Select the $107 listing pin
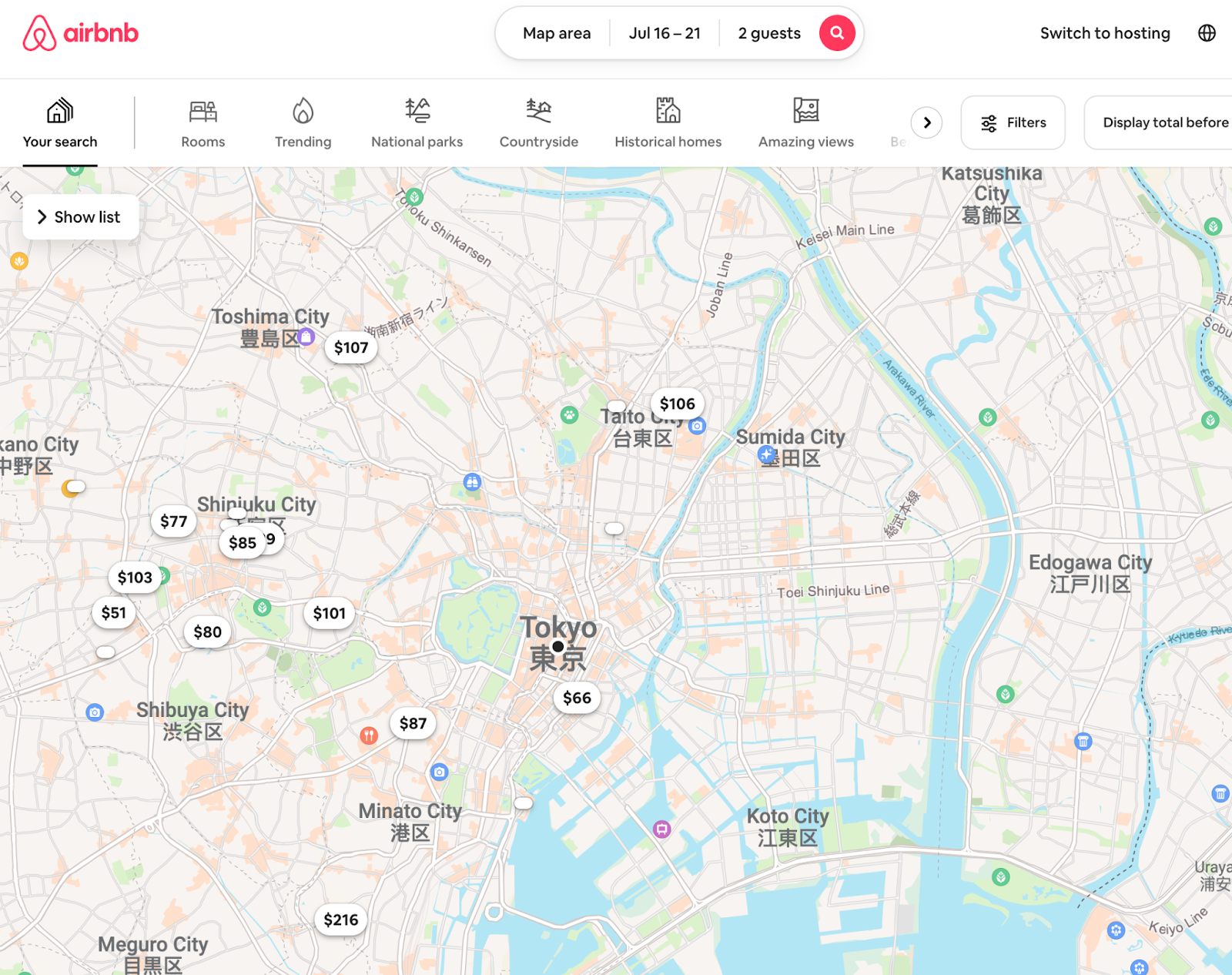The width and height of the screenshot is (1232, 975). [351, 348]
